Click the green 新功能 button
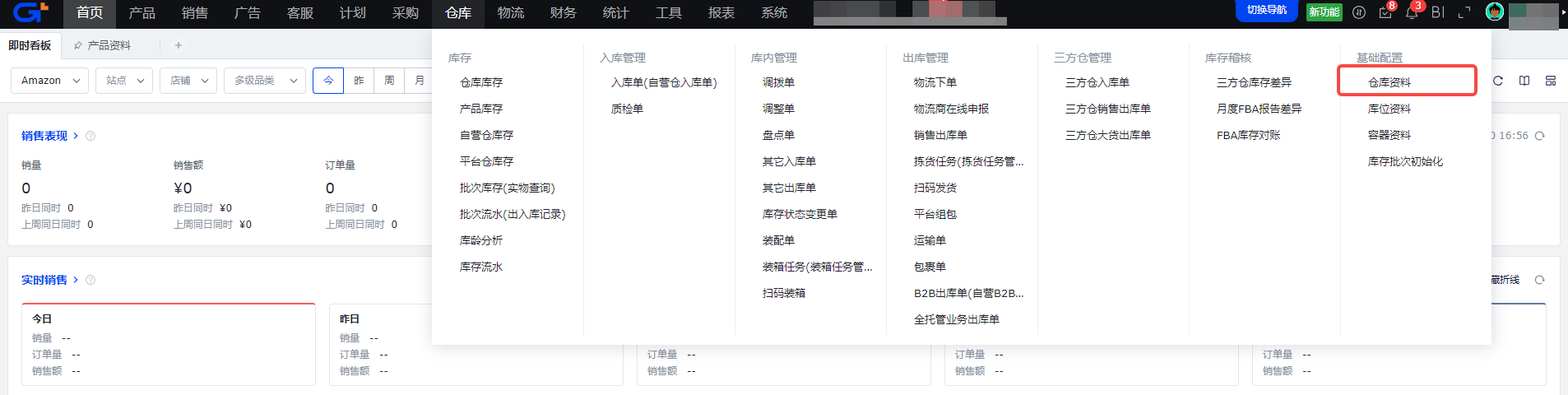Screen dimensions: 1568x395 [x=1324, y=12]
